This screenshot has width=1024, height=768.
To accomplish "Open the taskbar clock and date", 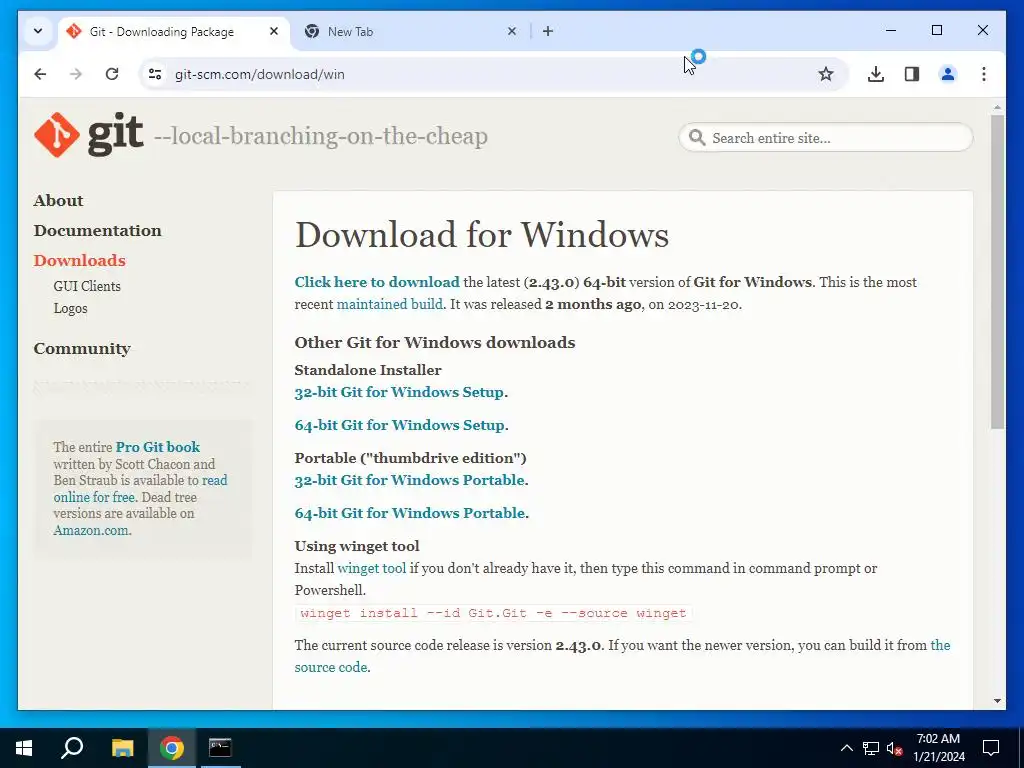I will [x=938, y=748].
